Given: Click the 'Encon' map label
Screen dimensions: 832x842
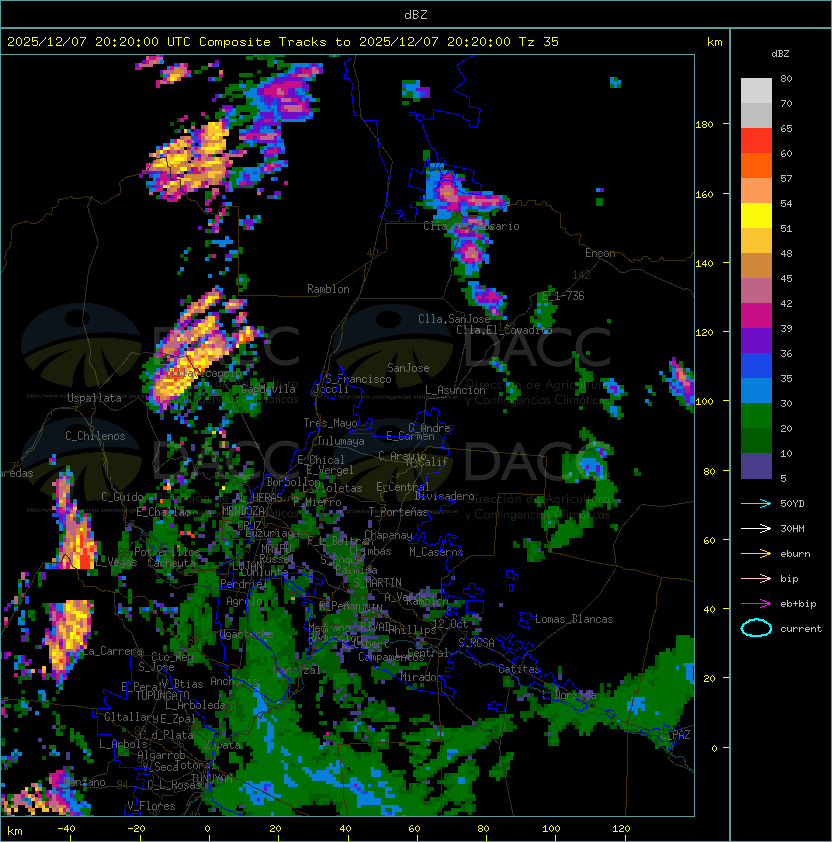Looking at the screenshot, I should click(x=600, y=253).
